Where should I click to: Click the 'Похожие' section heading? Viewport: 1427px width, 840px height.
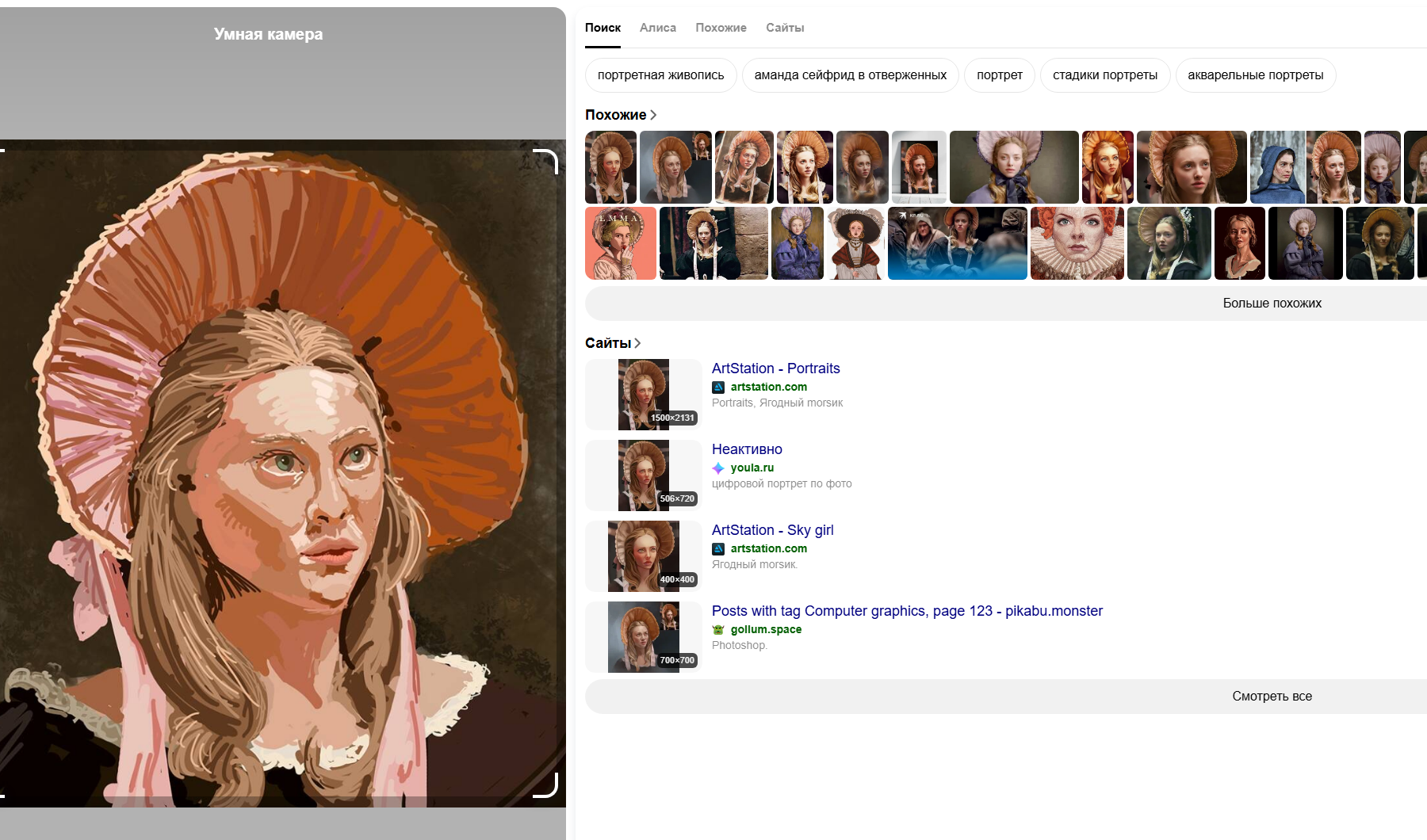point(615,115)
